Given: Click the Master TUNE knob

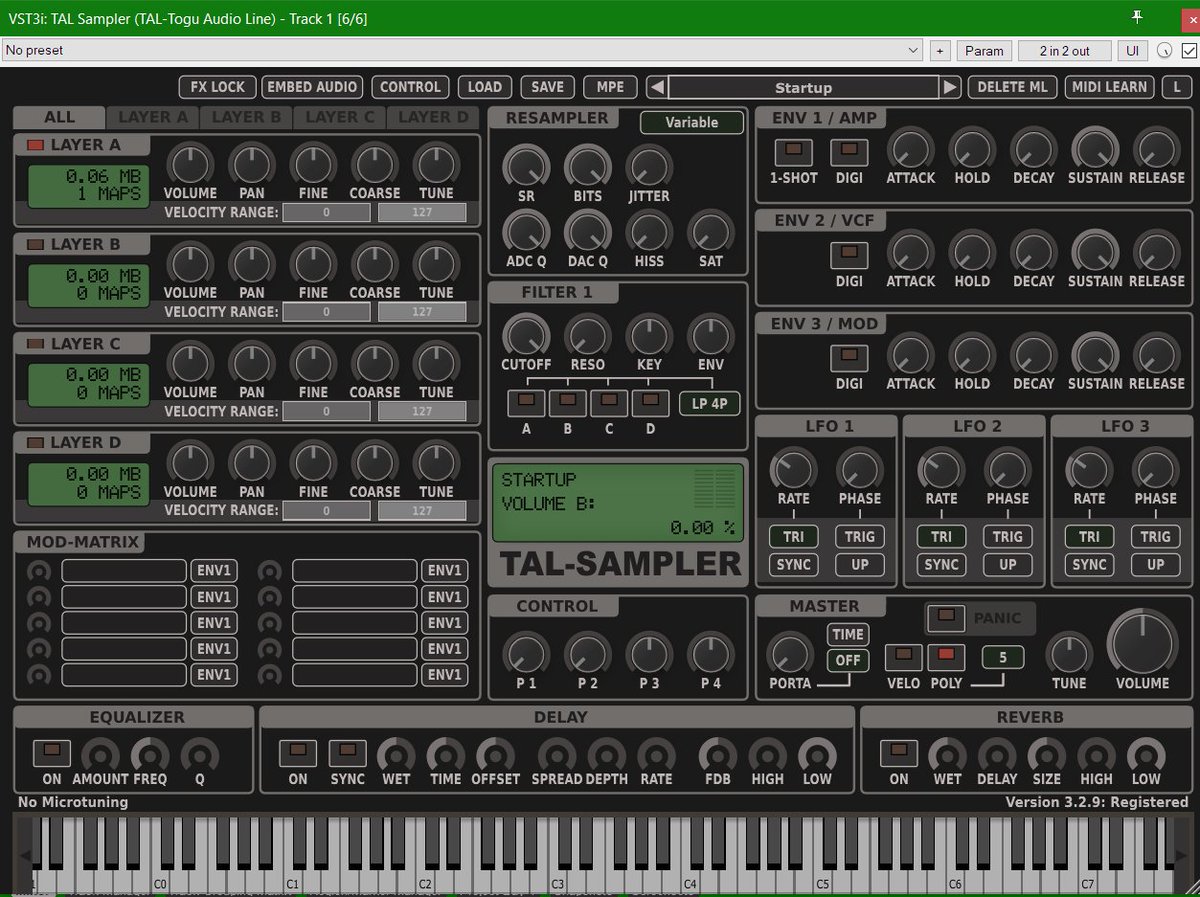Looking at the screenshot, I should [1069, 653].
